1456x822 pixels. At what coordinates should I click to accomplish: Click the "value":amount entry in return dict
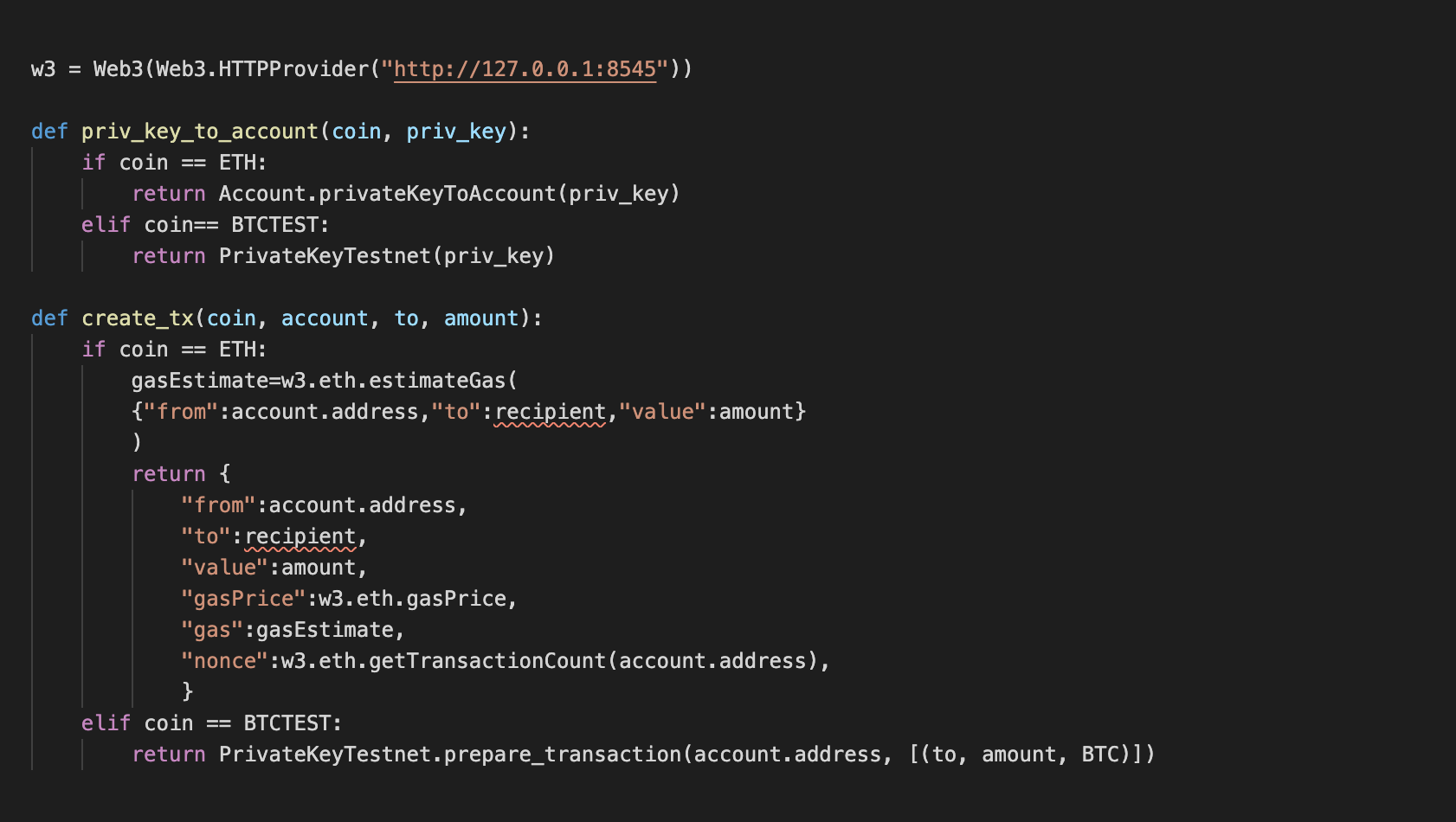tap(268, 568)
